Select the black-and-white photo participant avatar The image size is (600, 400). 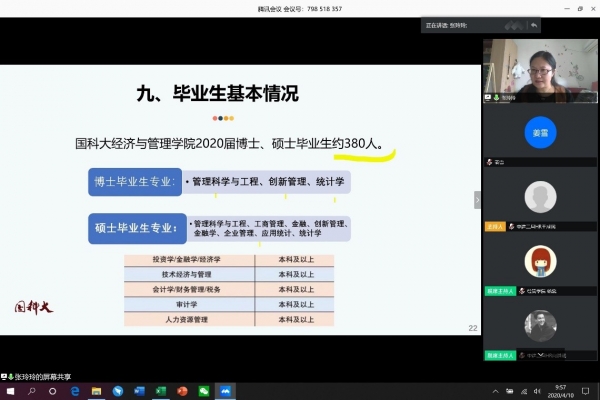[540, 326]
